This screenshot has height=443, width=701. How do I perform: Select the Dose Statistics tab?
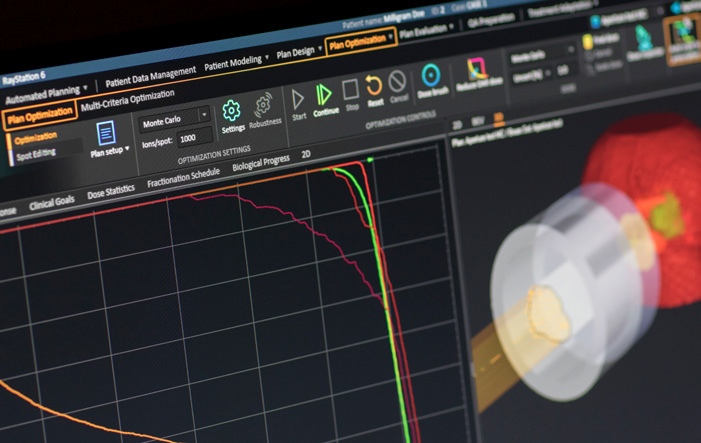click(110, 192)
